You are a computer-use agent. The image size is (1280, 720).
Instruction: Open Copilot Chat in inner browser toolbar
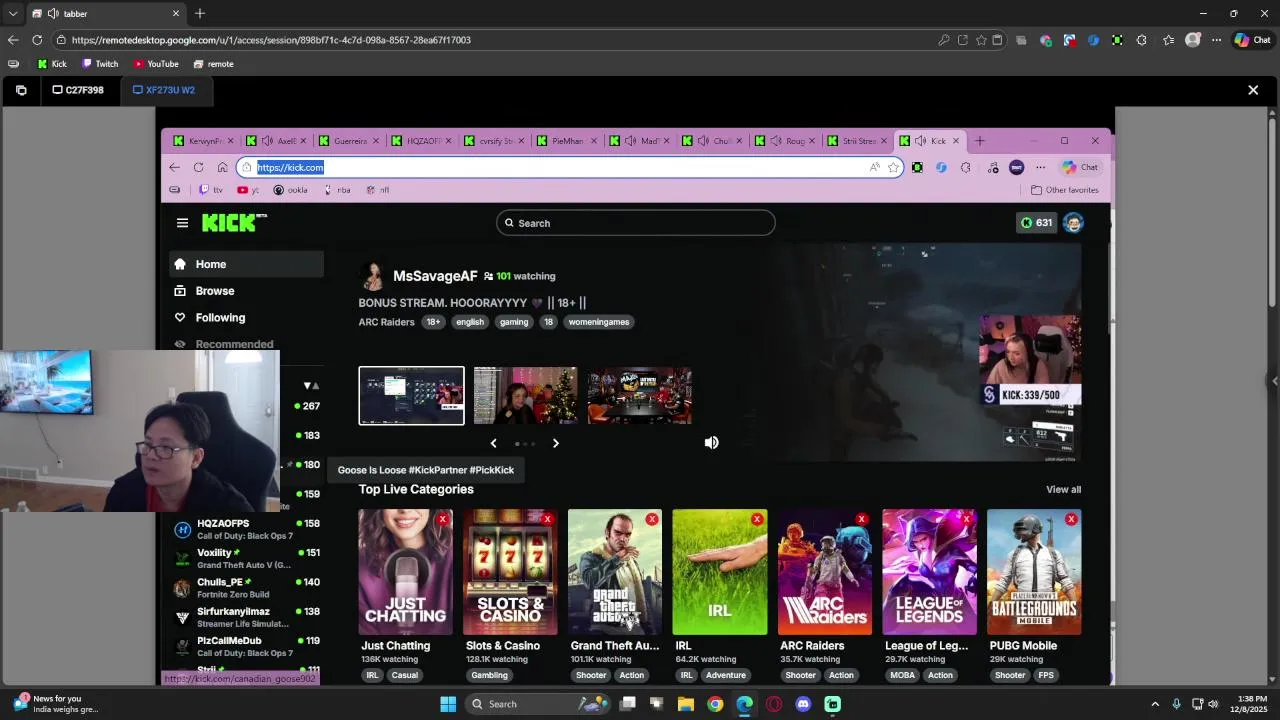click(x=1080, y=167)
